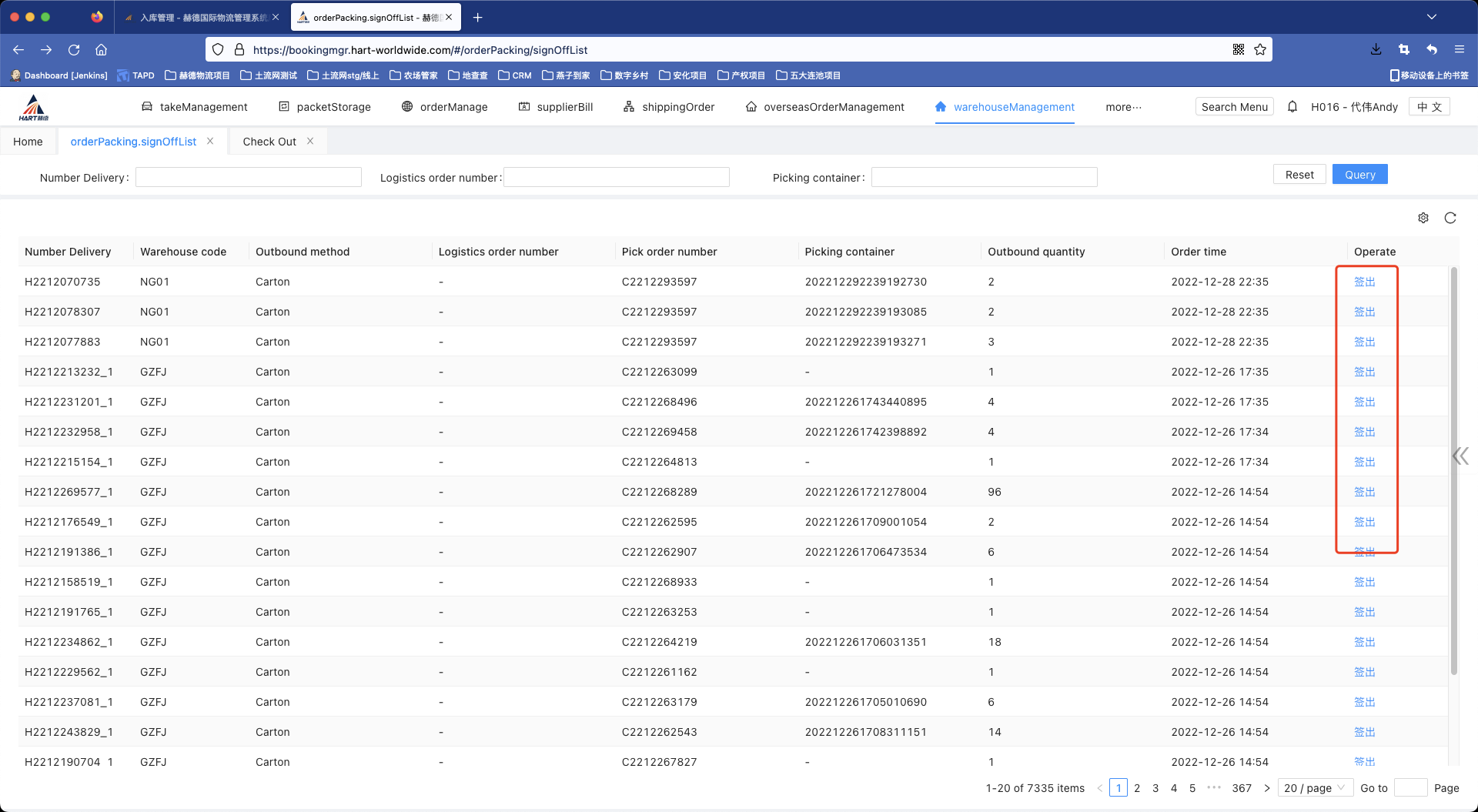Close the orderPacking.signOffList page tab
The width and height of the screenshot is (1478, 812).
(x=210, y=142)
